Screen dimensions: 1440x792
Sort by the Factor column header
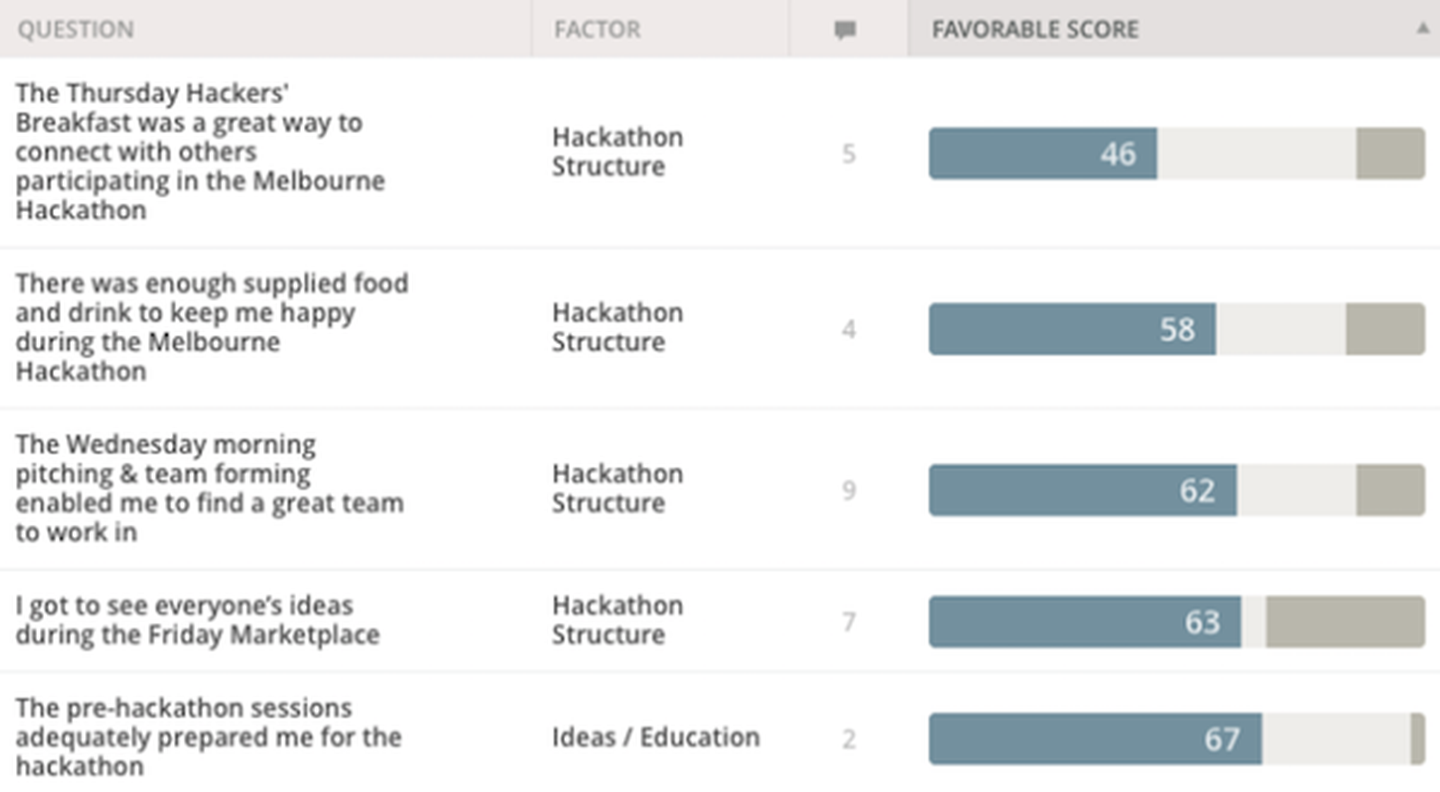pyautogui.click(x=597, y=30)
